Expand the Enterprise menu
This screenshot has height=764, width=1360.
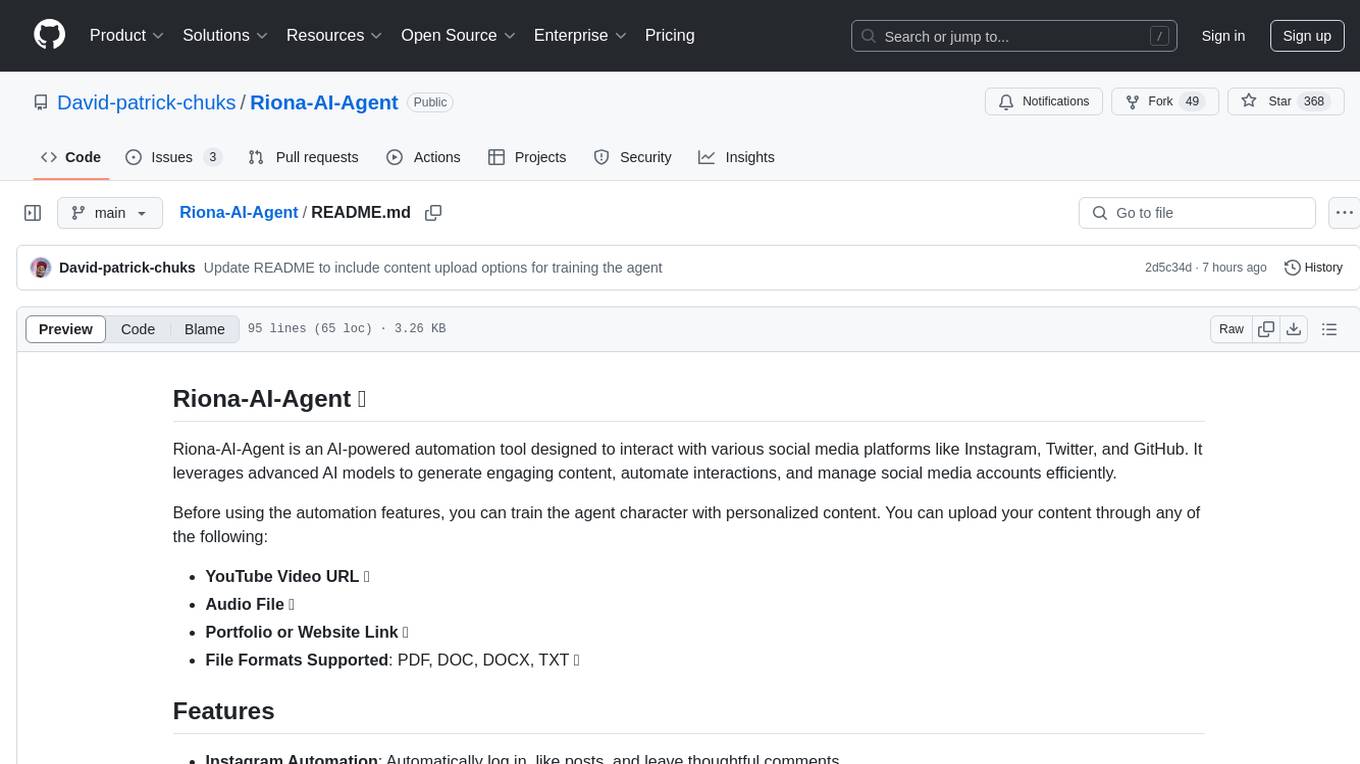pyautogui.click(x=580, y=35)
